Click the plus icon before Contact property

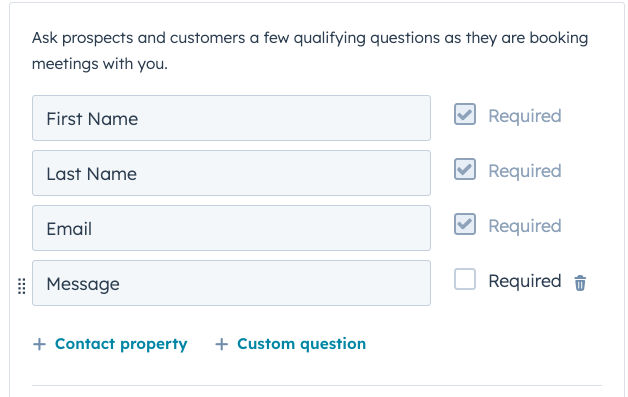39,344
